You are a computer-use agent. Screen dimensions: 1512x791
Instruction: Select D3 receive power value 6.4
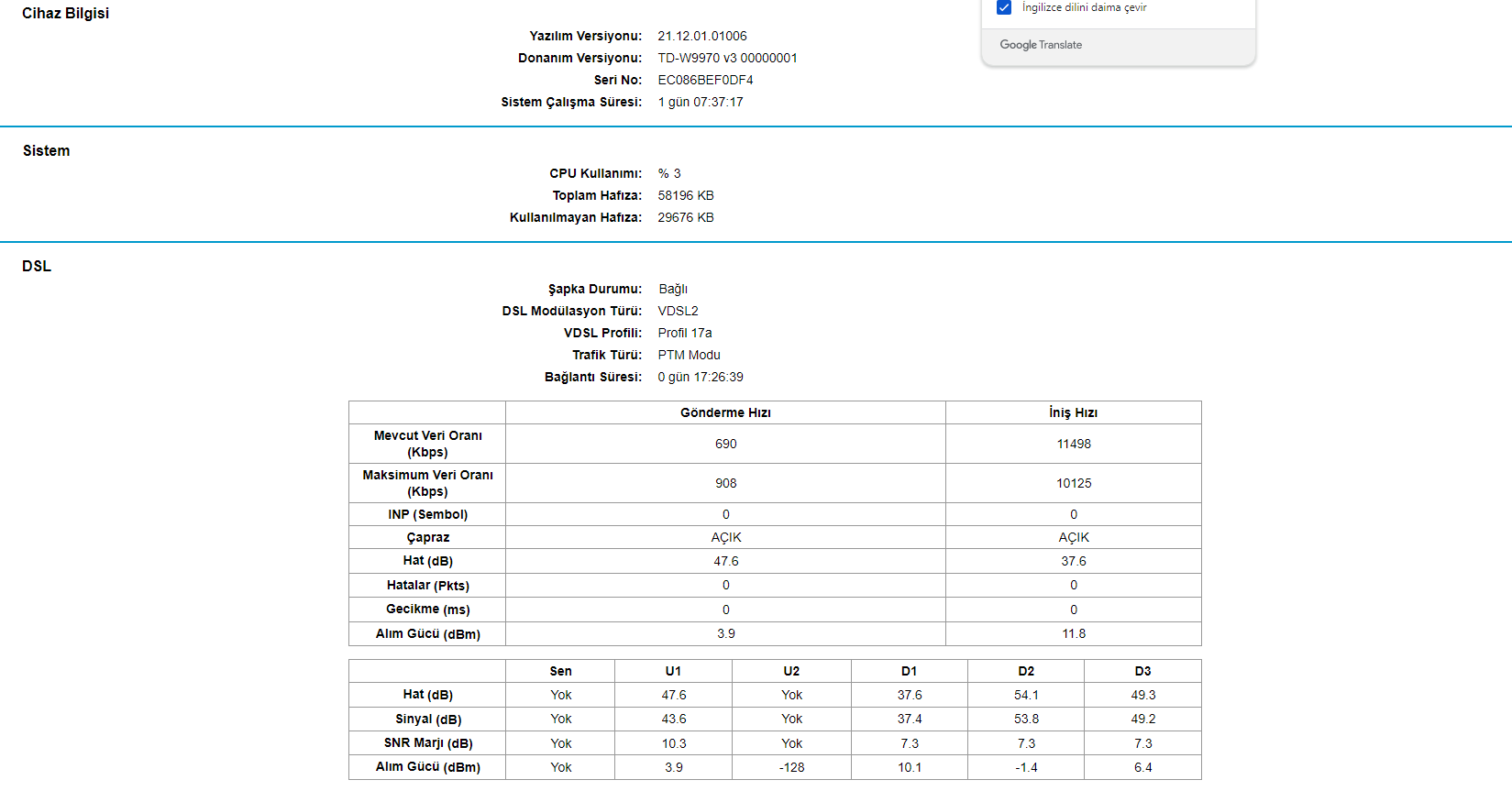coord(1142,767)
